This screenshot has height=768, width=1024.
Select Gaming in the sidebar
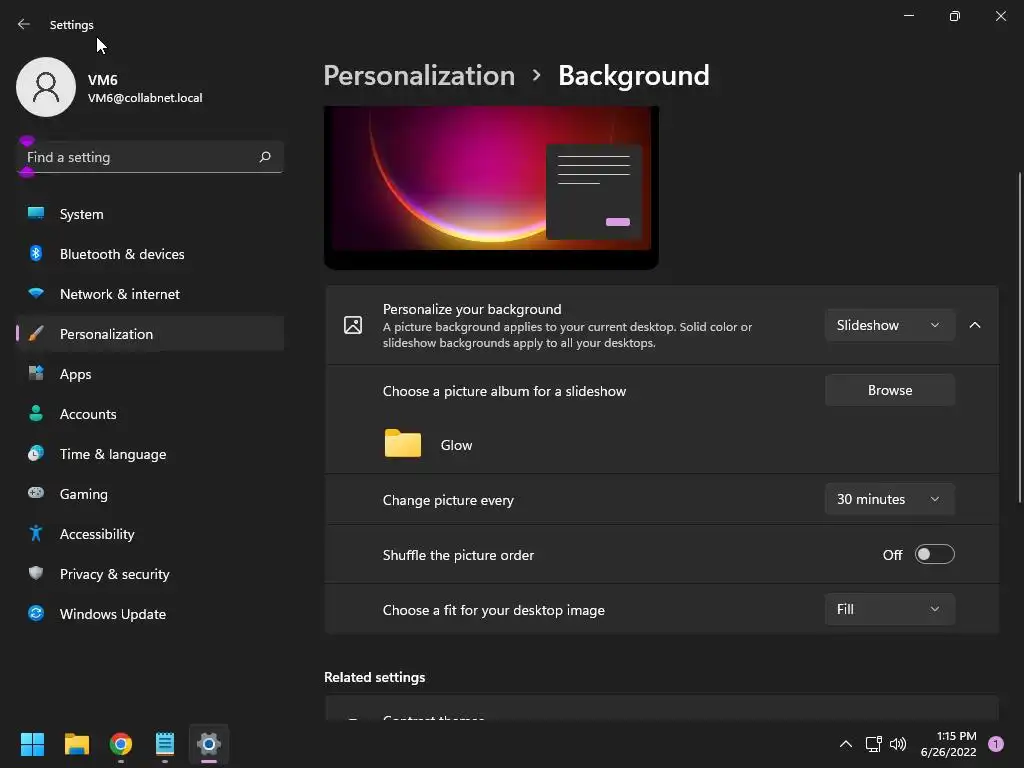coord(150,494)
